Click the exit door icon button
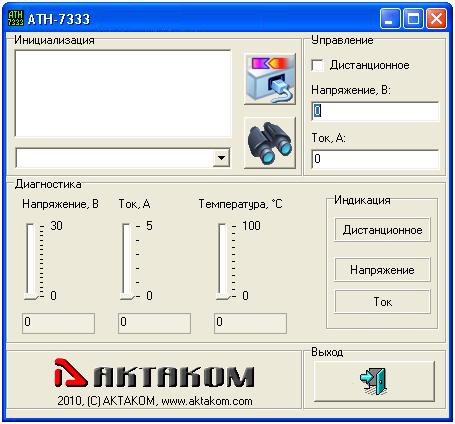The width and height of the screenshot is (455, 424). (374, 381)
